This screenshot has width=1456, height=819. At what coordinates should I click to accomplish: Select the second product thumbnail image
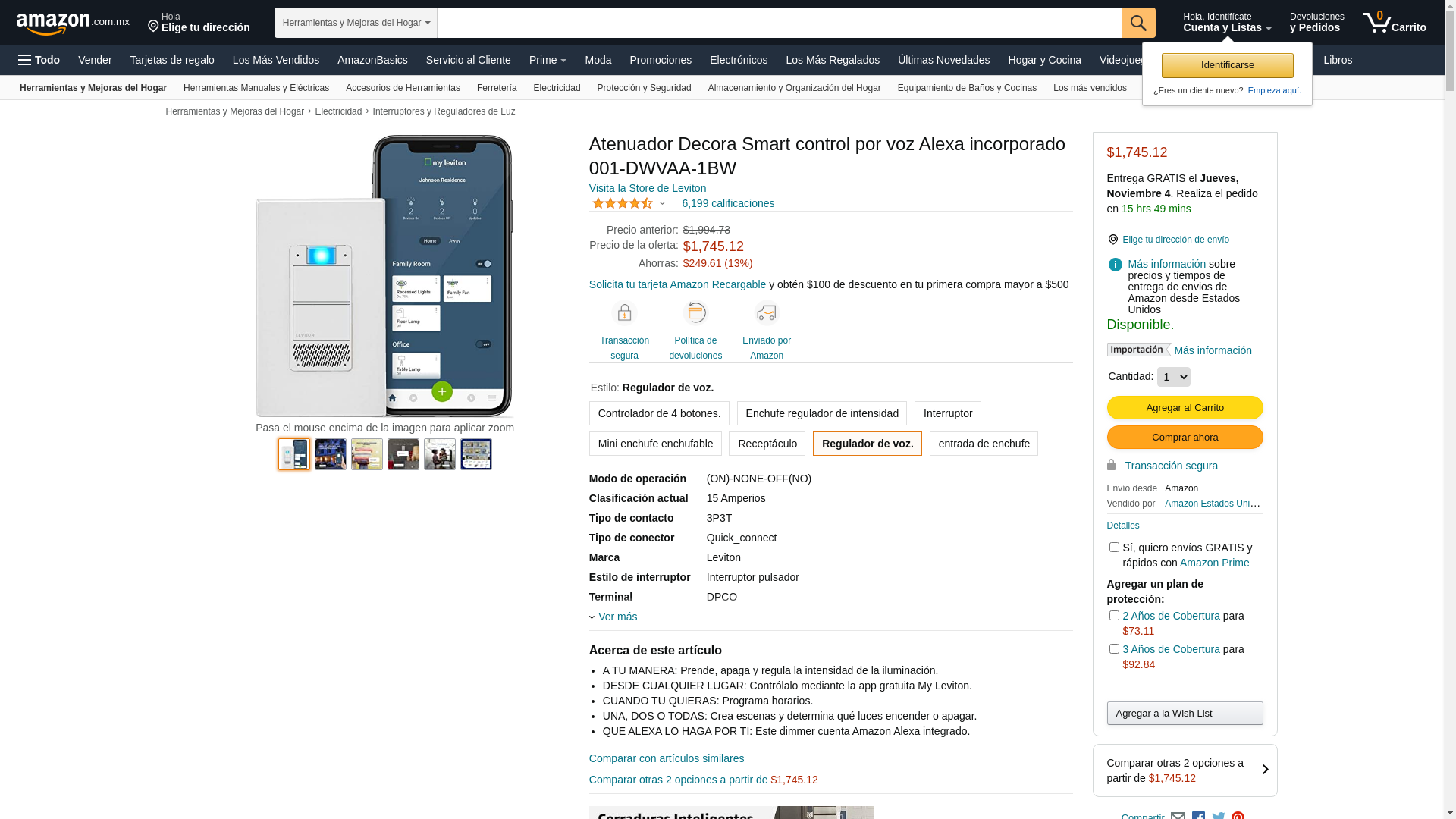(x=331, y=454)
